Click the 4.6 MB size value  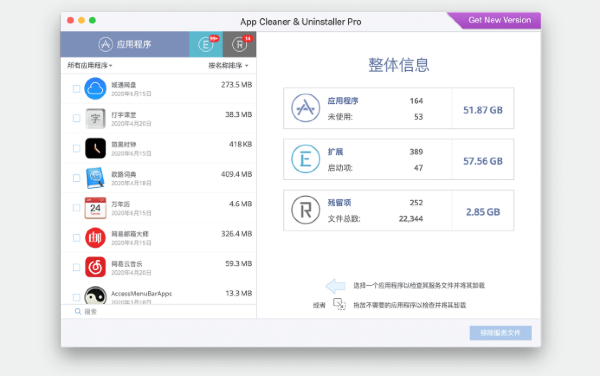tap(240, 204)
